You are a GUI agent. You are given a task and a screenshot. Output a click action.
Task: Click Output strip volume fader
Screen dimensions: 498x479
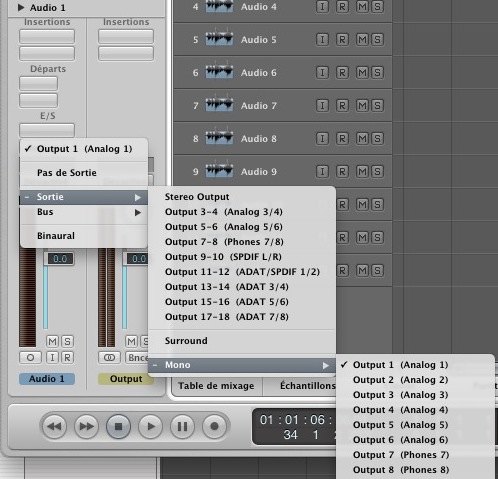tap(137, 259)
